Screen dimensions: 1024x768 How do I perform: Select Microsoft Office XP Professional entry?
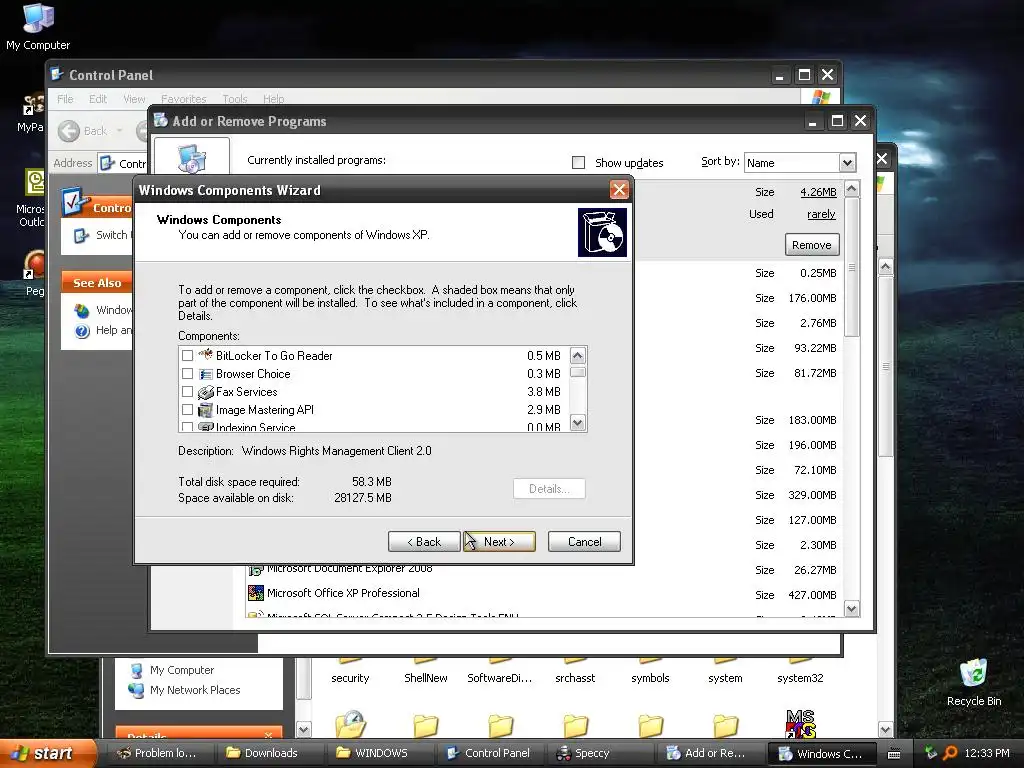click(x=343, y=593)
